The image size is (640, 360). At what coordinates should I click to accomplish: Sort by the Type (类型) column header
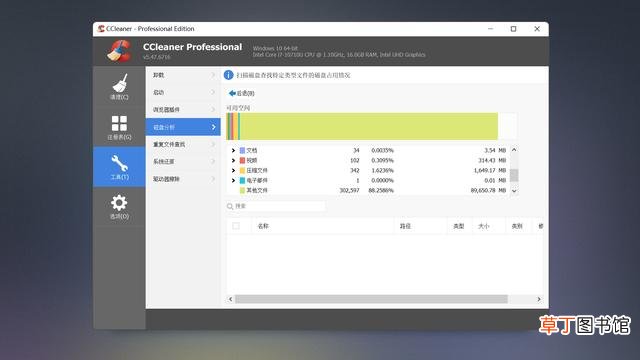point(459,226)
